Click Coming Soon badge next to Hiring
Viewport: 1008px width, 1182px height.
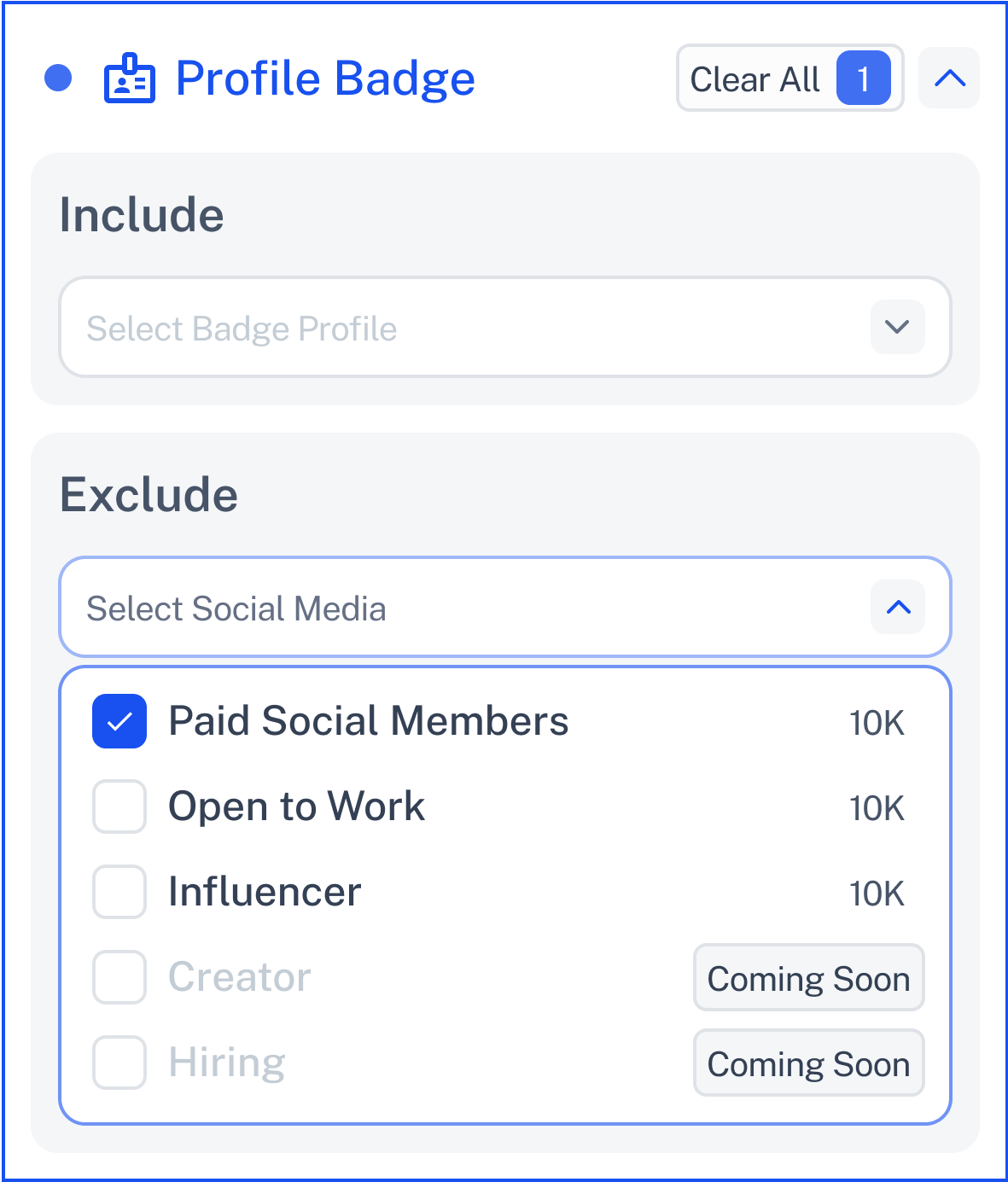point(808,1063)
